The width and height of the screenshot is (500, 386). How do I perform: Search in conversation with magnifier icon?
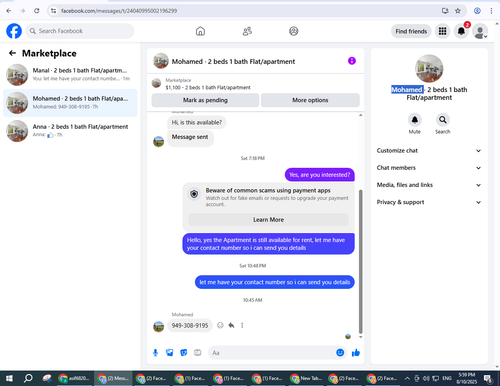pos(443,120)
